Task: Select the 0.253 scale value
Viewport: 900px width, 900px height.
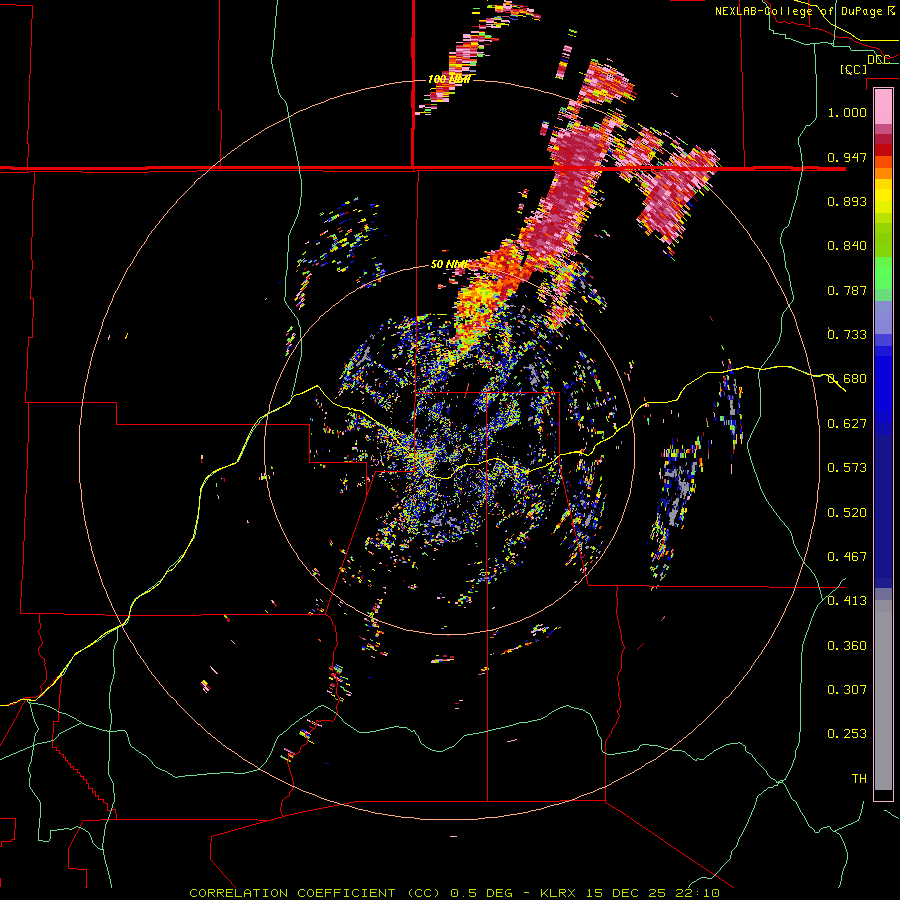Action: click(847, 734)
